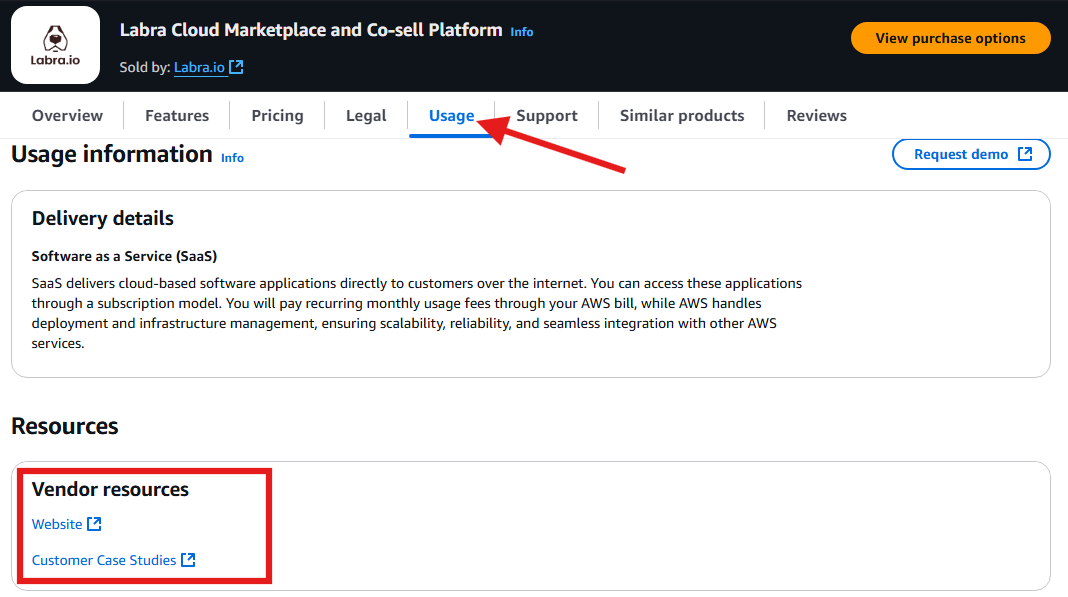Image resolution: width=1068 pixels, height=597 pixels.
Task: Click the Labra.io logo thumbnail
Action: [55, 45]
